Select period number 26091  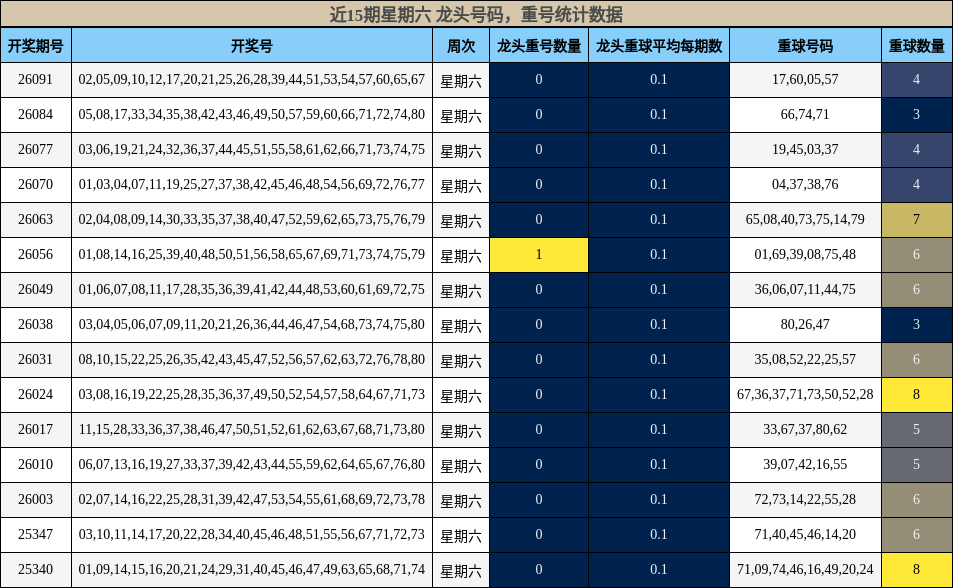[37, 78]
